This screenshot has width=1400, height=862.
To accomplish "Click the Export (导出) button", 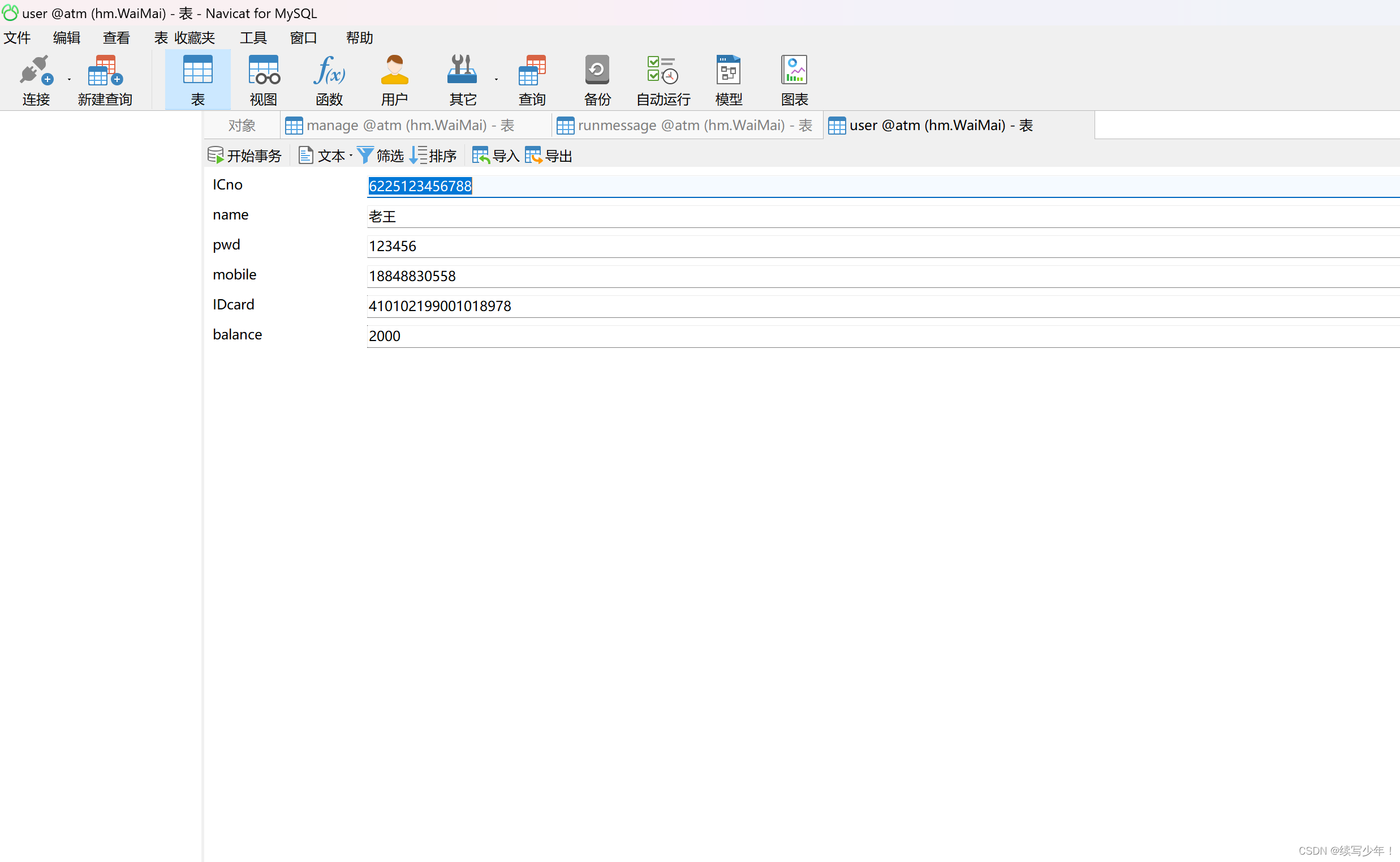I will pos(548,155).
